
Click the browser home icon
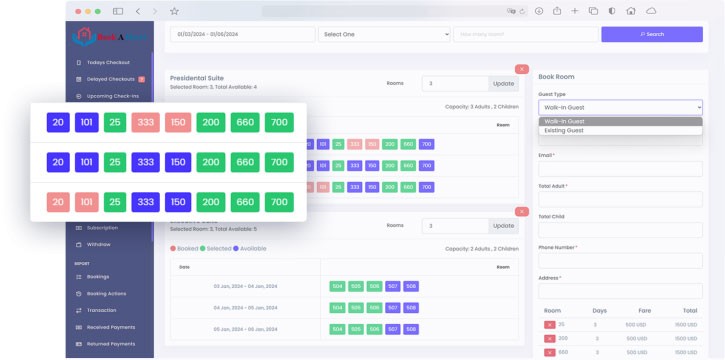[631, 11]
